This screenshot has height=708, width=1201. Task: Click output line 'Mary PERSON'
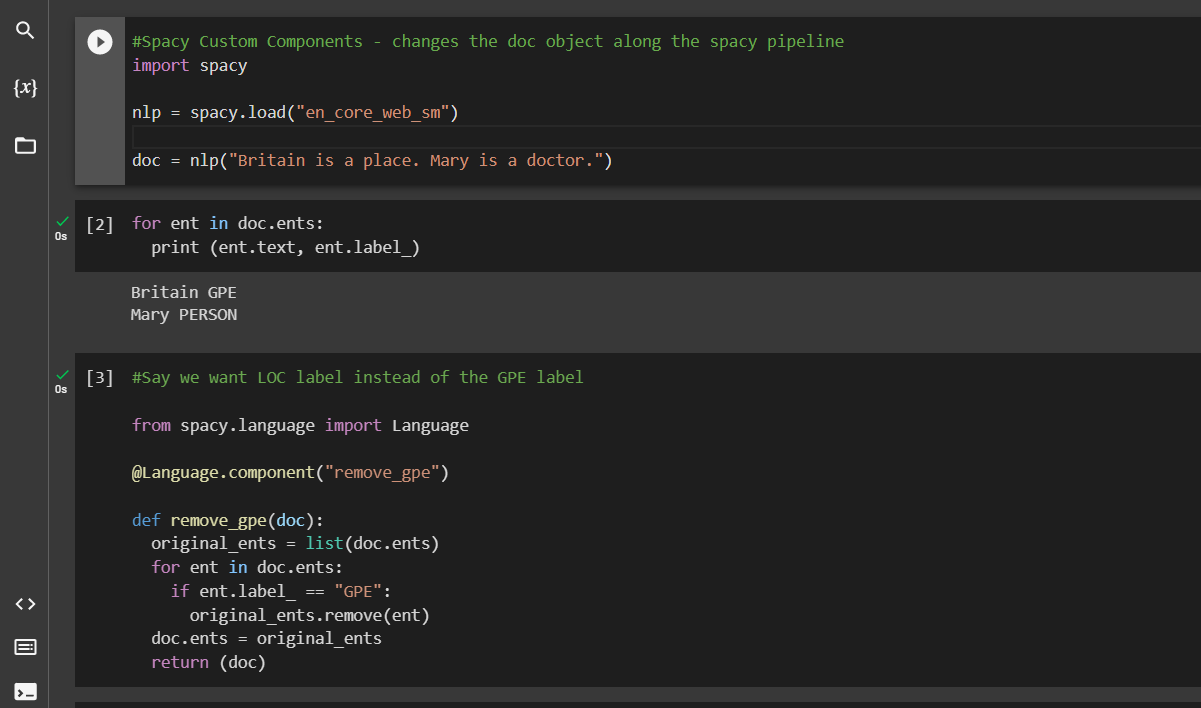pyautogui.click(x=184, y=315)
